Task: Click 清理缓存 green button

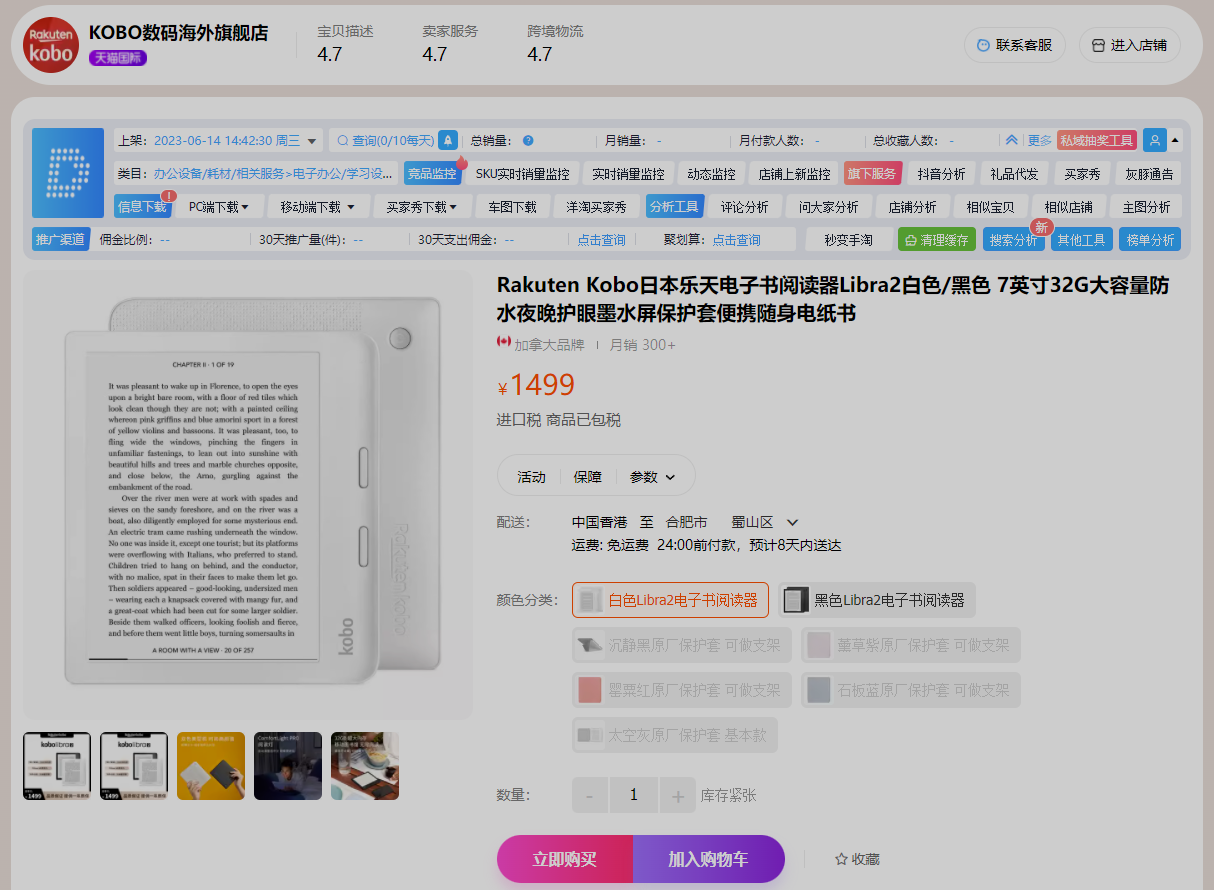Action: pyautogui.click(x=937, y=240)
